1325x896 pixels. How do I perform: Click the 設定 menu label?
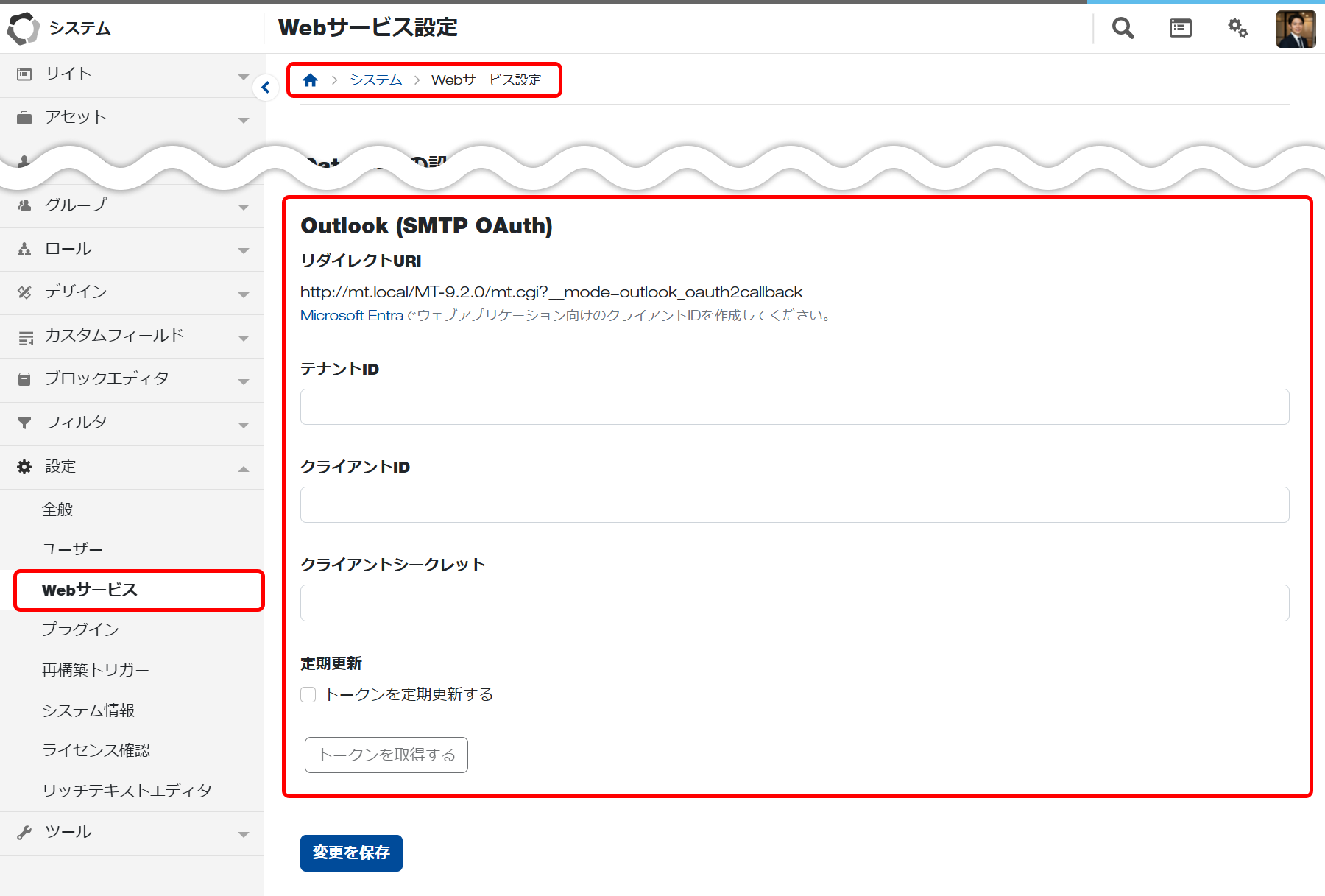(x=60, y=467)
